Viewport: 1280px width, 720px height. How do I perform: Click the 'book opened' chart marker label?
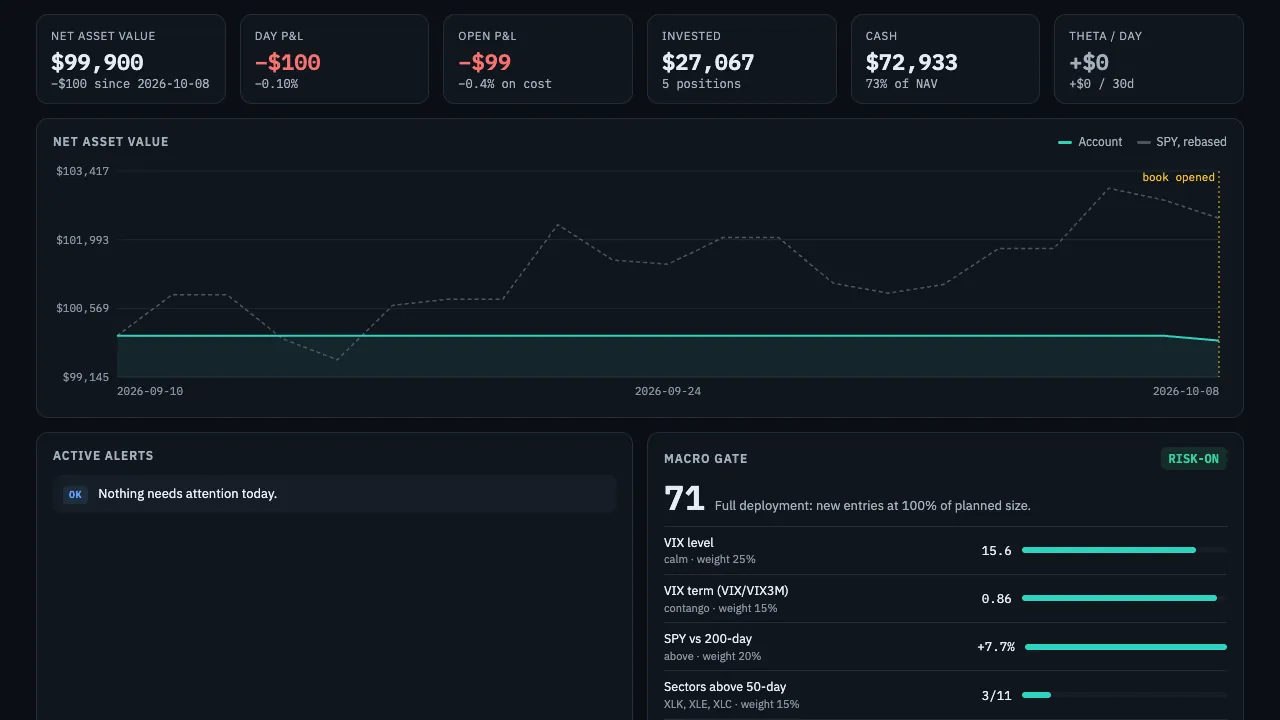pyautogui.click(x=1178, y=177)
